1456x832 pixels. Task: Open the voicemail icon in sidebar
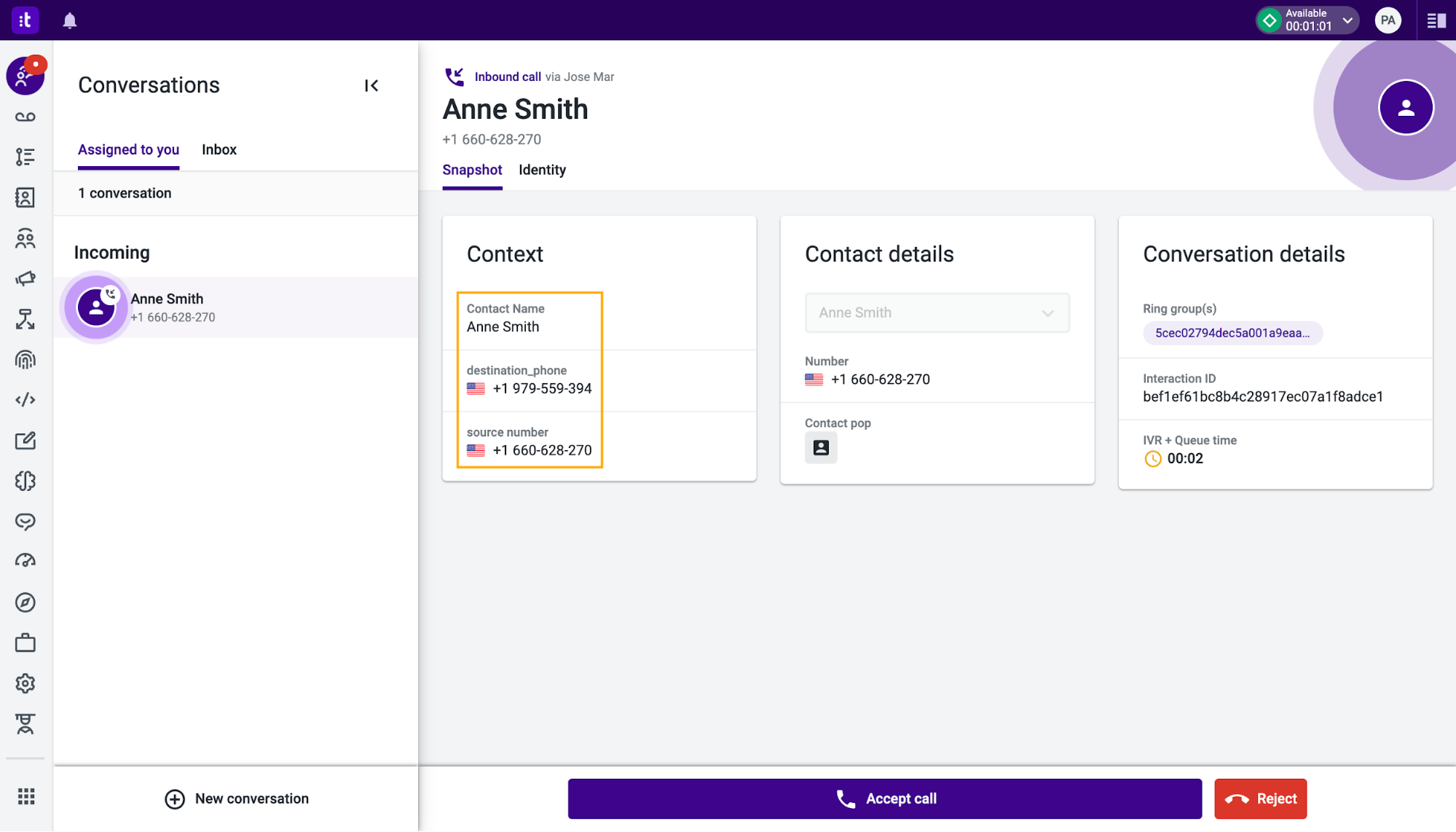pos(25,117)
